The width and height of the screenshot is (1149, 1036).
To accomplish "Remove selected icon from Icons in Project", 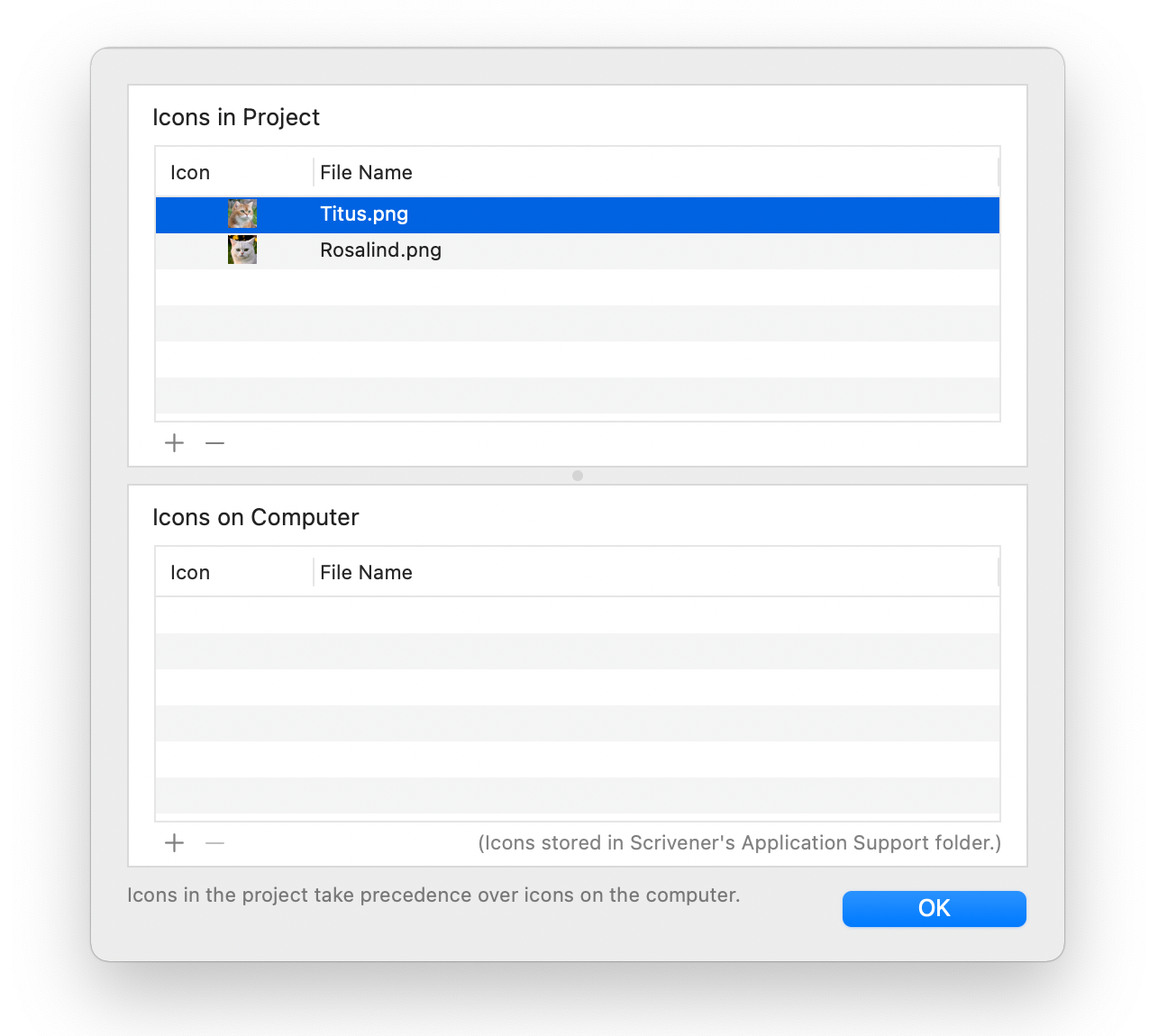I will pos(214,443).
